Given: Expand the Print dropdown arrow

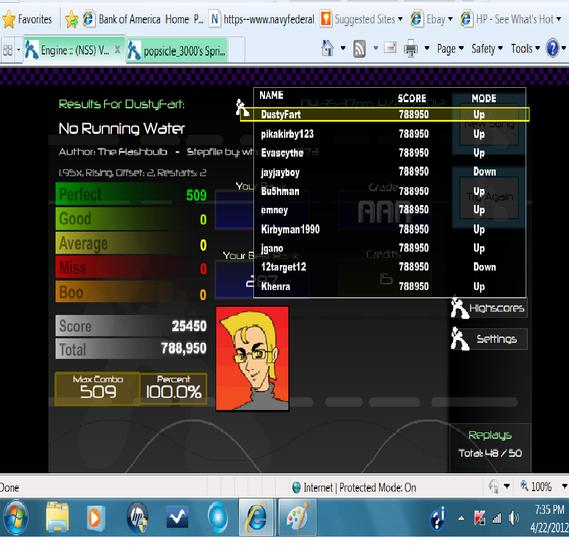Looking at the screenshot, I should (427, 48).
